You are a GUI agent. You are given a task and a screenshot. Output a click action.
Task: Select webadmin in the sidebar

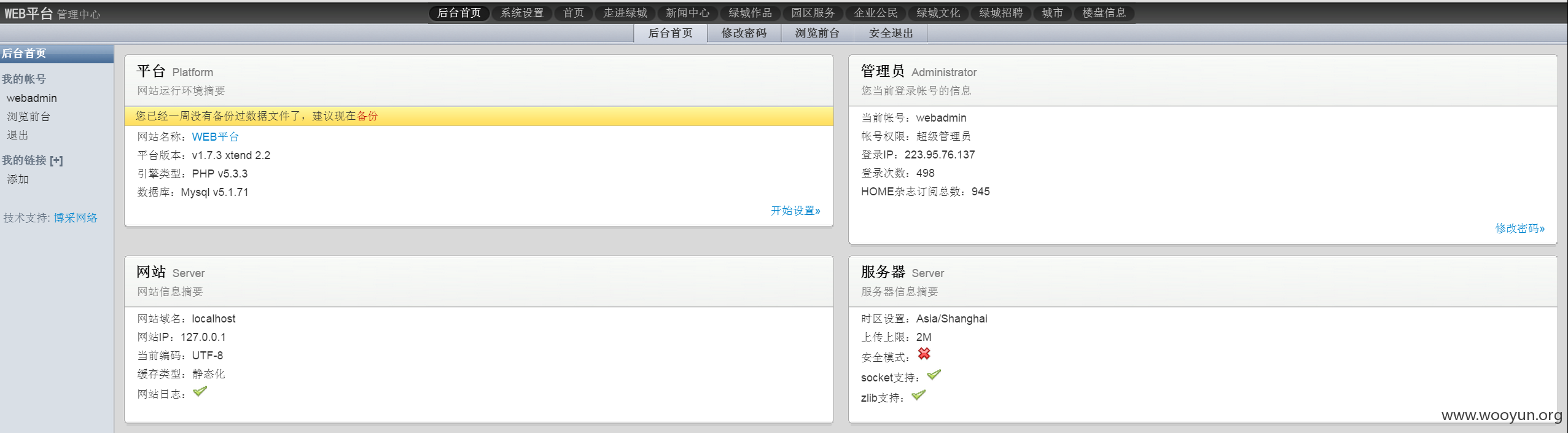[x=31, y=98]
